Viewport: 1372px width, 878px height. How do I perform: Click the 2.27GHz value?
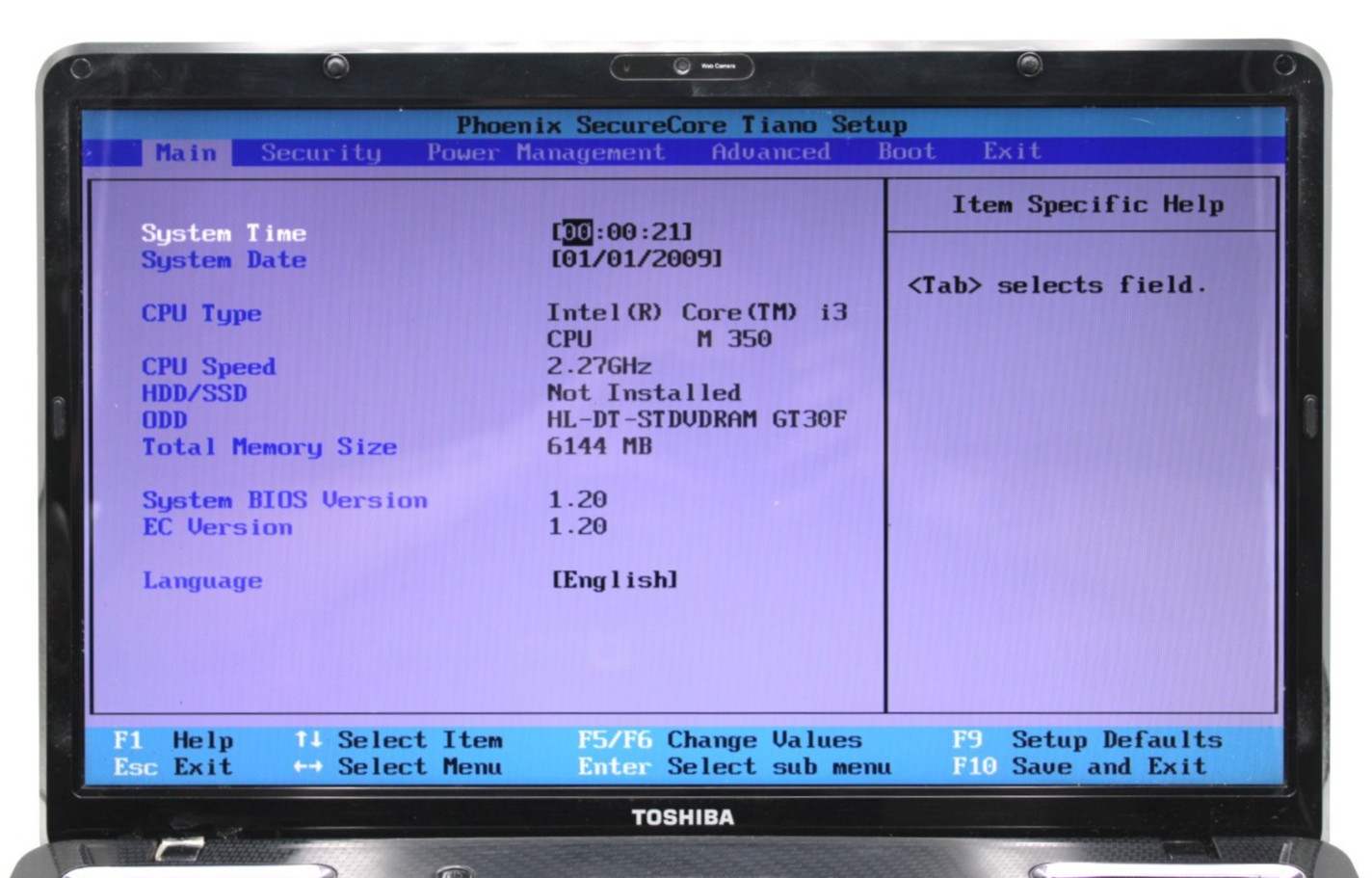pos(599,366)
